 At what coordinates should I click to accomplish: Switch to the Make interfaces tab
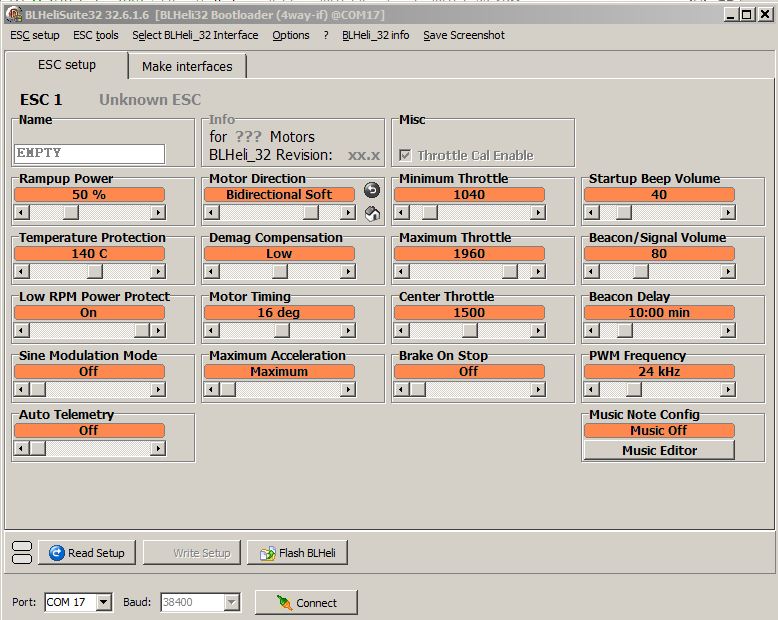click(x=187, y=66)
